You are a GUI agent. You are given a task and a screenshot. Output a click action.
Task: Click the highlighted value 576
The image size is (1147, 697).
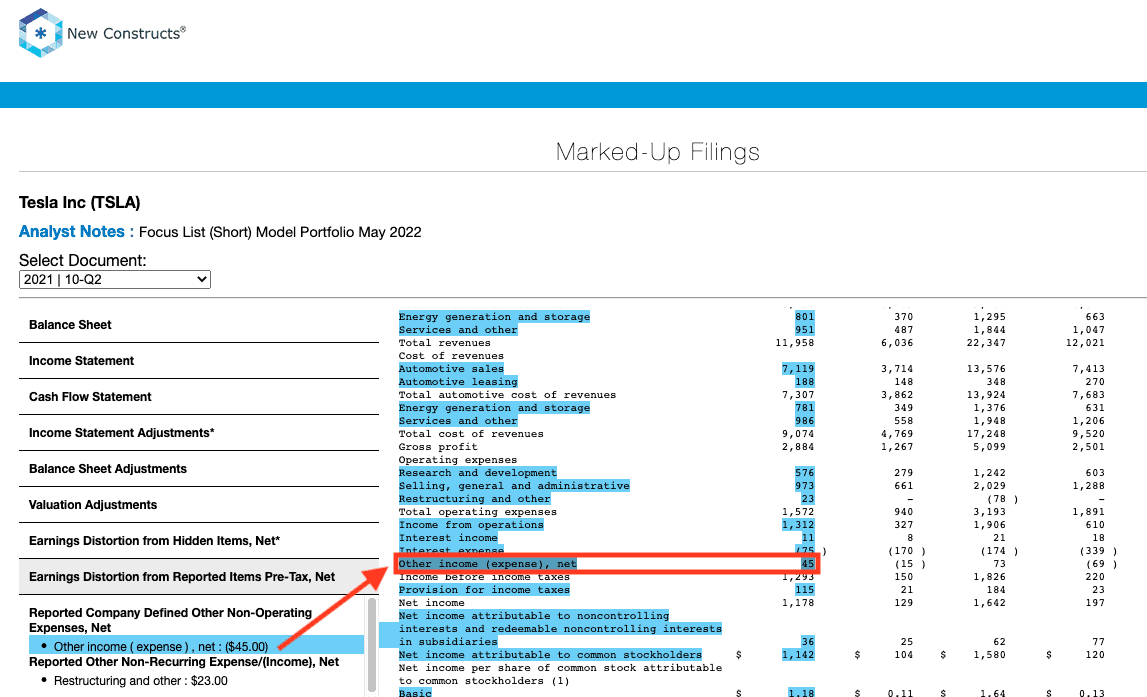click(x=804, y=473)
